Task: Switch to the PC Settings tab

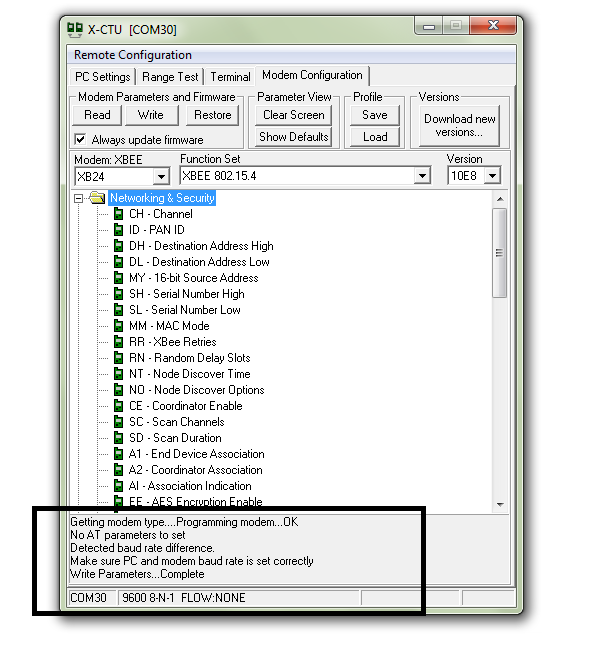Action: (103, 77)
